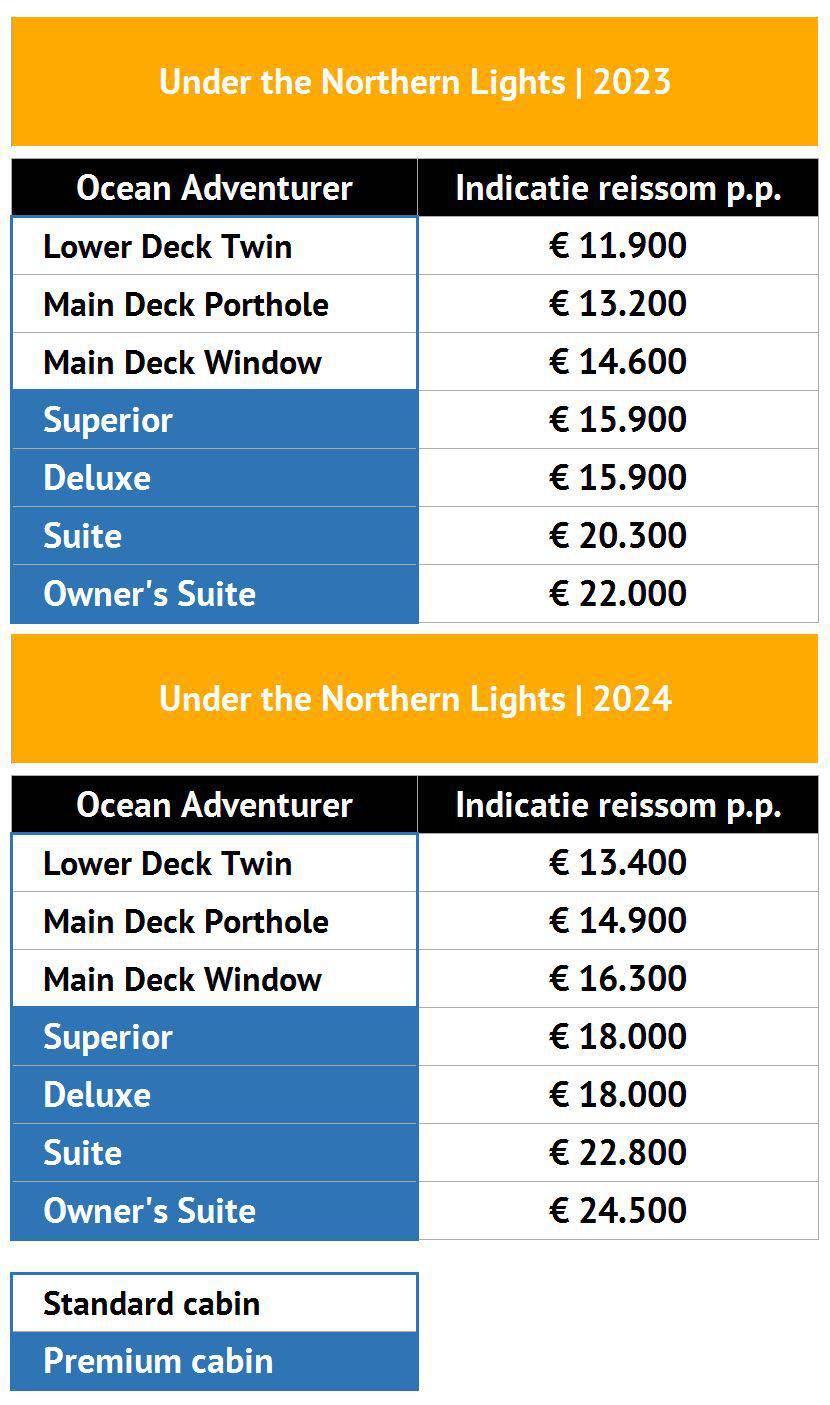Click the € 11.900 price cell
Image resolution: width=830 pixels, height=1405 pixels.
point(618,246)
